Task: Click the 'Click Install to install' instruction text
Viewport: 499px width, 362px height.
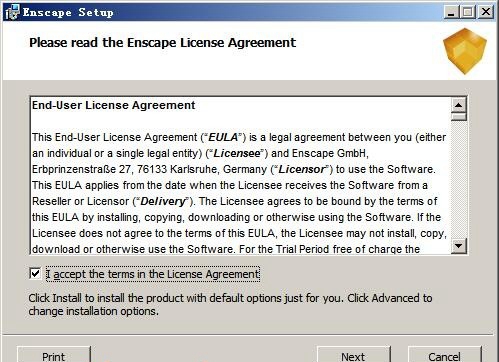Action: click(x=230, y=304)
